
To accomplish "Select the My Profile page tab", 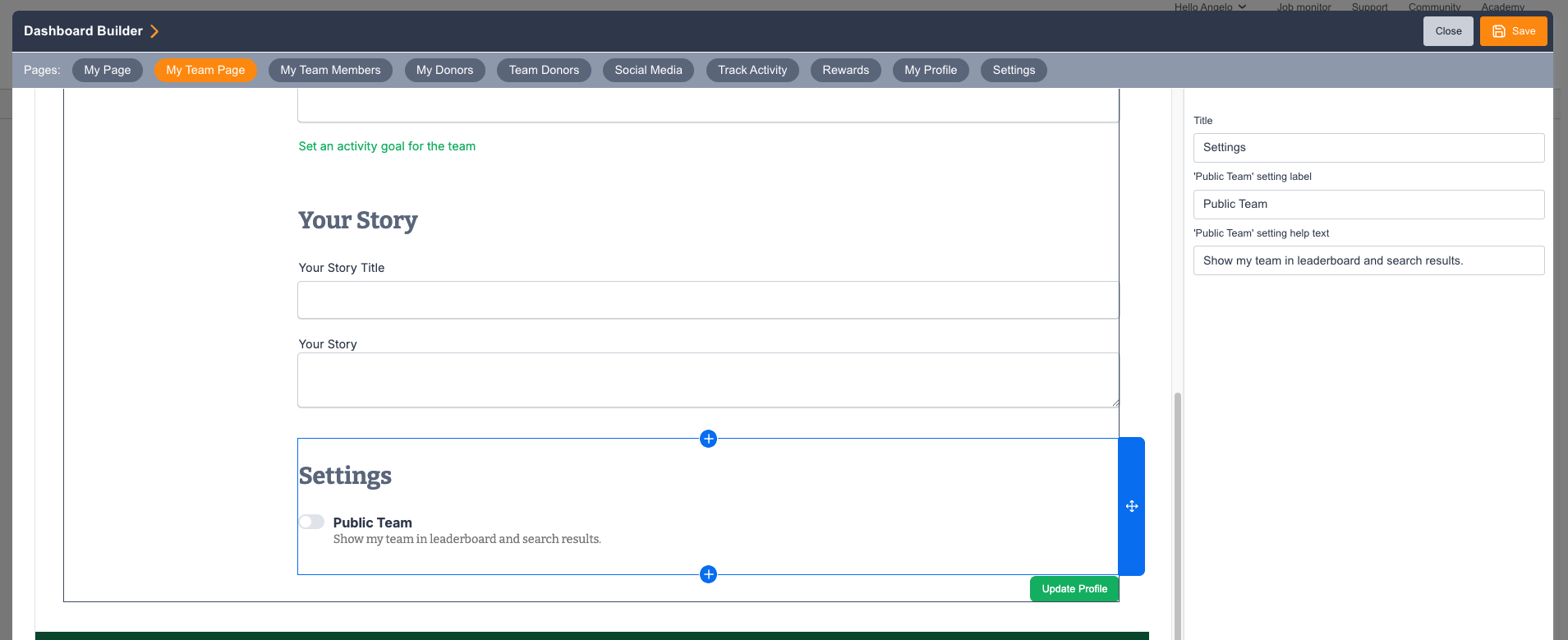I will tap(931, 70).
